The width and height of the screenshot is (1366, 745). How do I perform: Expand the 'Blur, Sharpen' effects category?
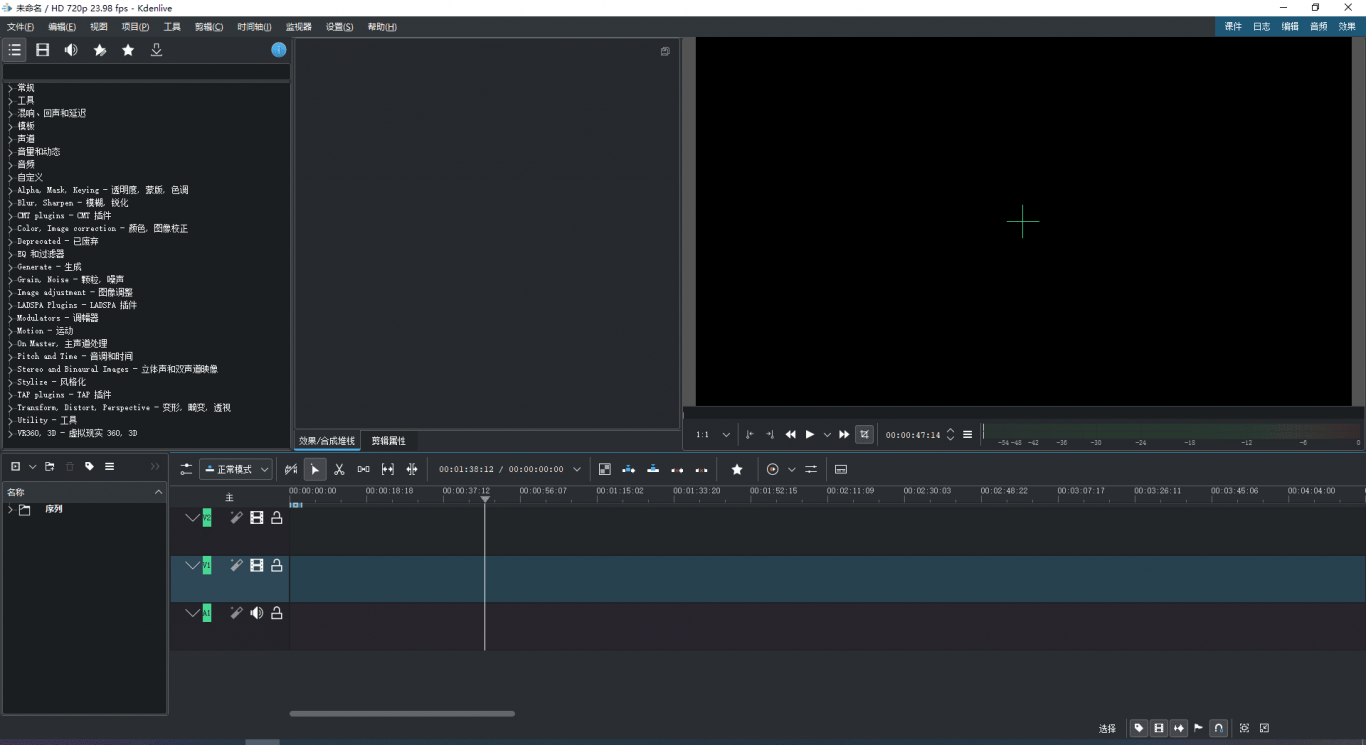(x=10, y=203)
